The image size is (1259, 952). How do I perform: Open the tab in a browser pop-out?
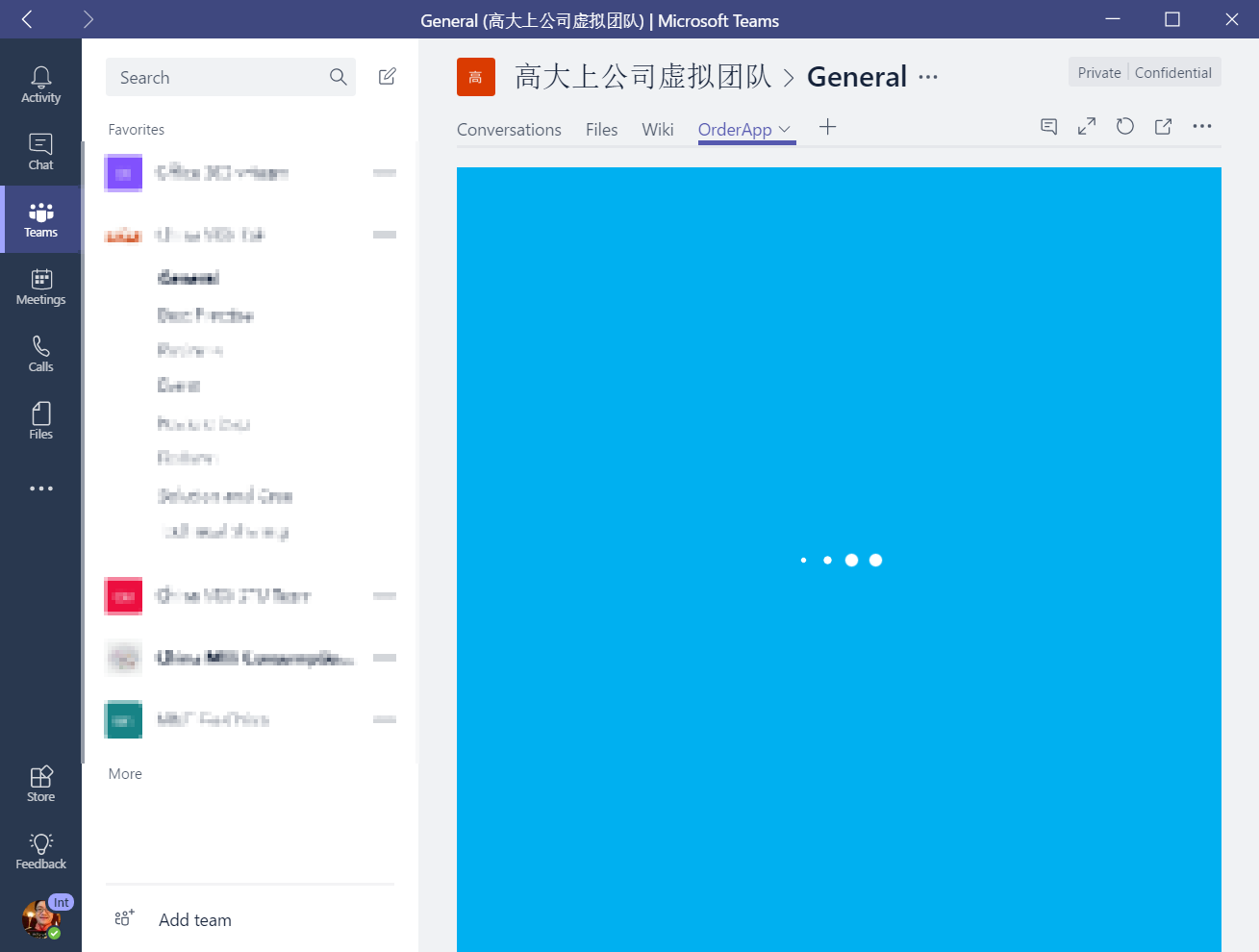(x=1163, y=127)
